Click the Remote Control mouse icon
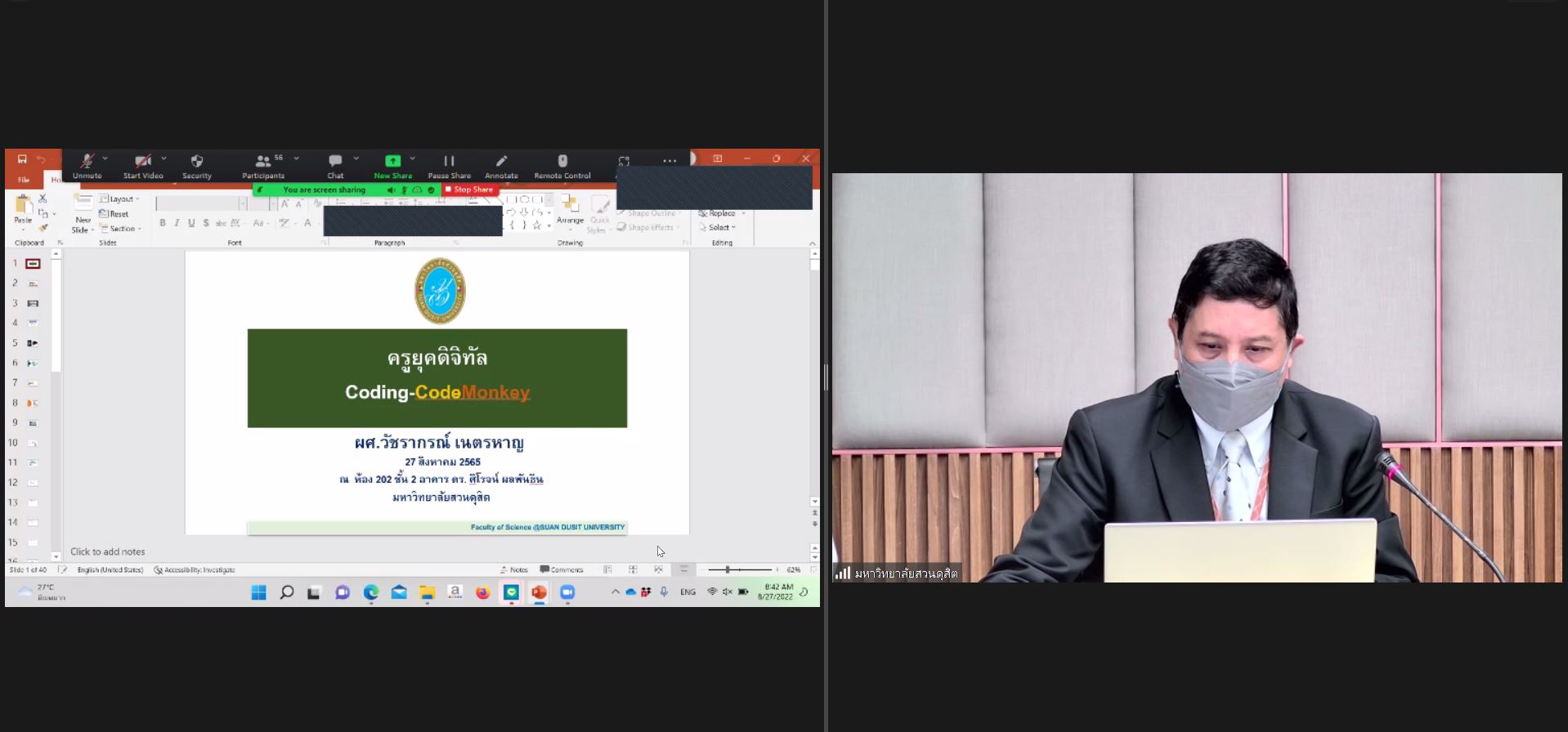 point(562,161)
